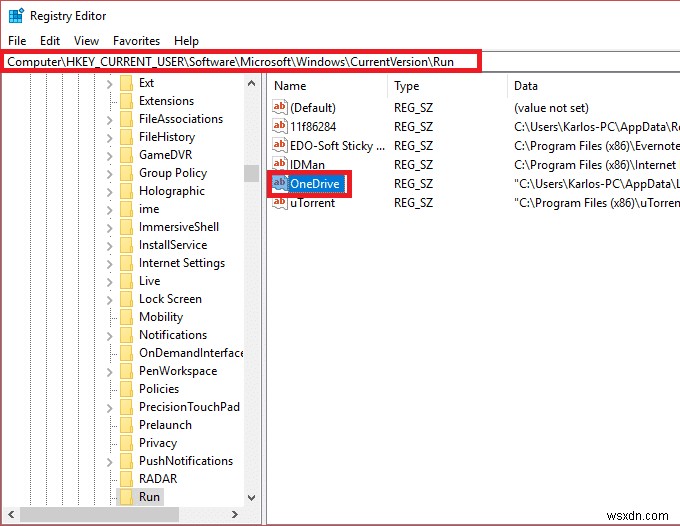
Task: Click the tree horizontal scrollbar thumb
Action: [99, 515]
